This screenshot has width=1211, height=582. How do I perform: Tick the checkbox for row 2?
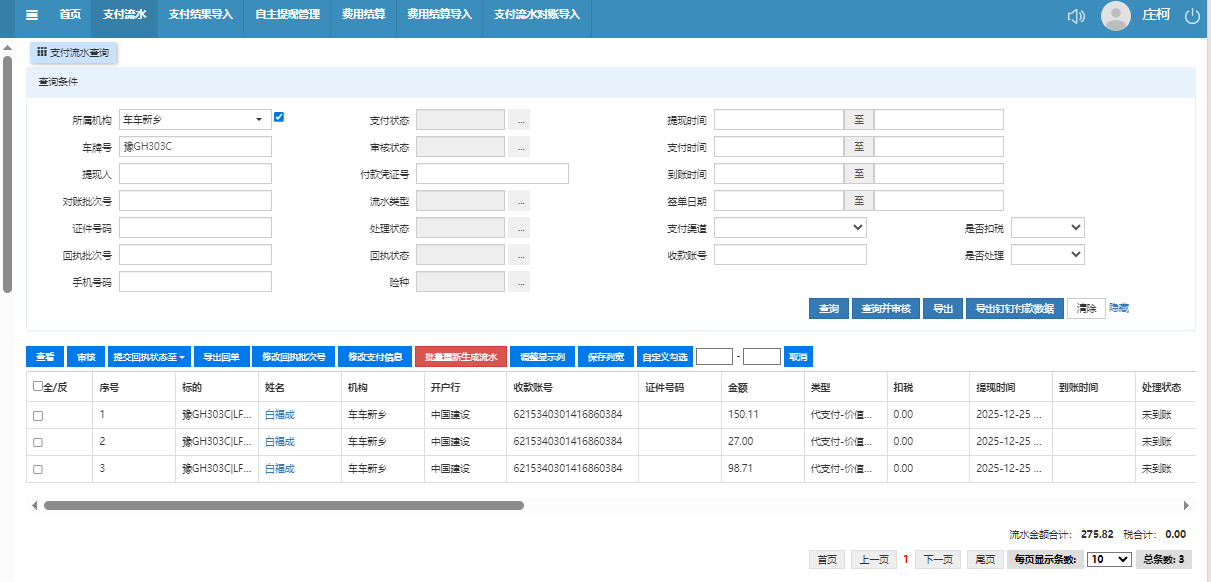(38, 442)
